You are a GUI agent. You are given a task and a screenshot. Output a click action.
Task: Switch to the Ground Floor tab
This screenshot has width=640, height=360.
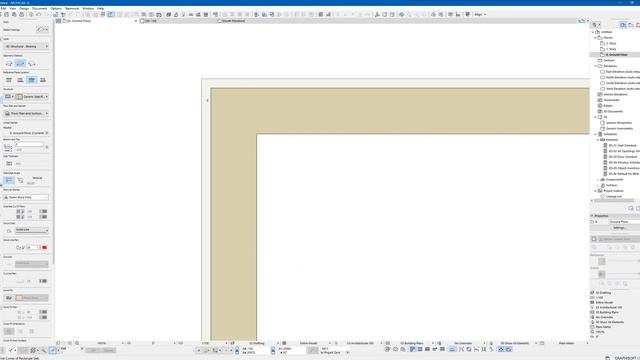100,20
